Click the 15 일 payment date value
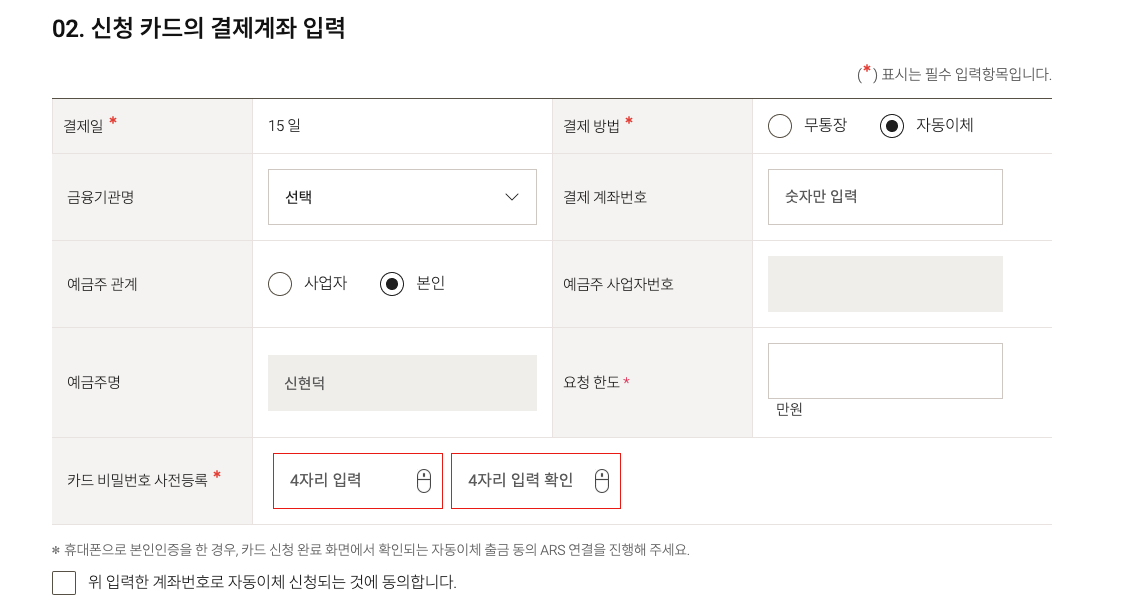 tap(285, 125)
